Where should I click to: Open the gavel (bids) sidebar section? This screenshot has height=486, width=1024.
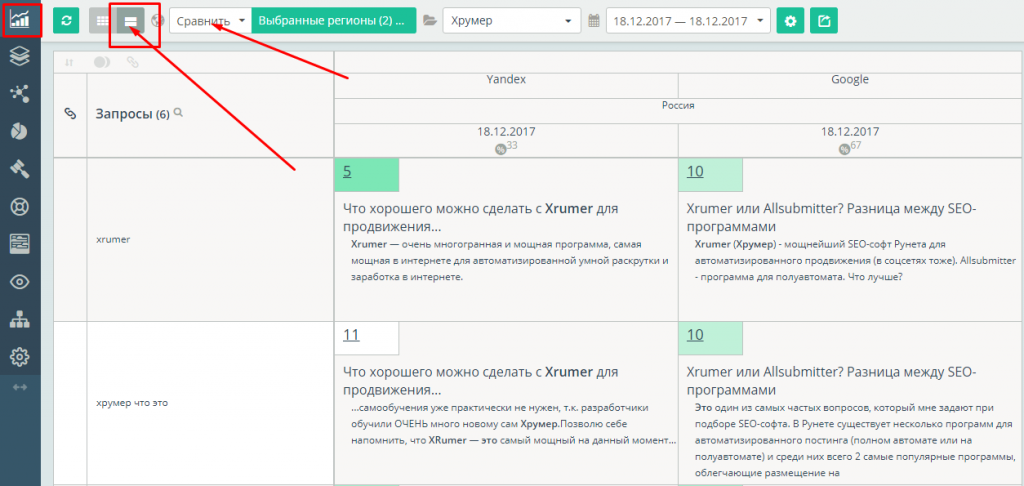[20, 169]
